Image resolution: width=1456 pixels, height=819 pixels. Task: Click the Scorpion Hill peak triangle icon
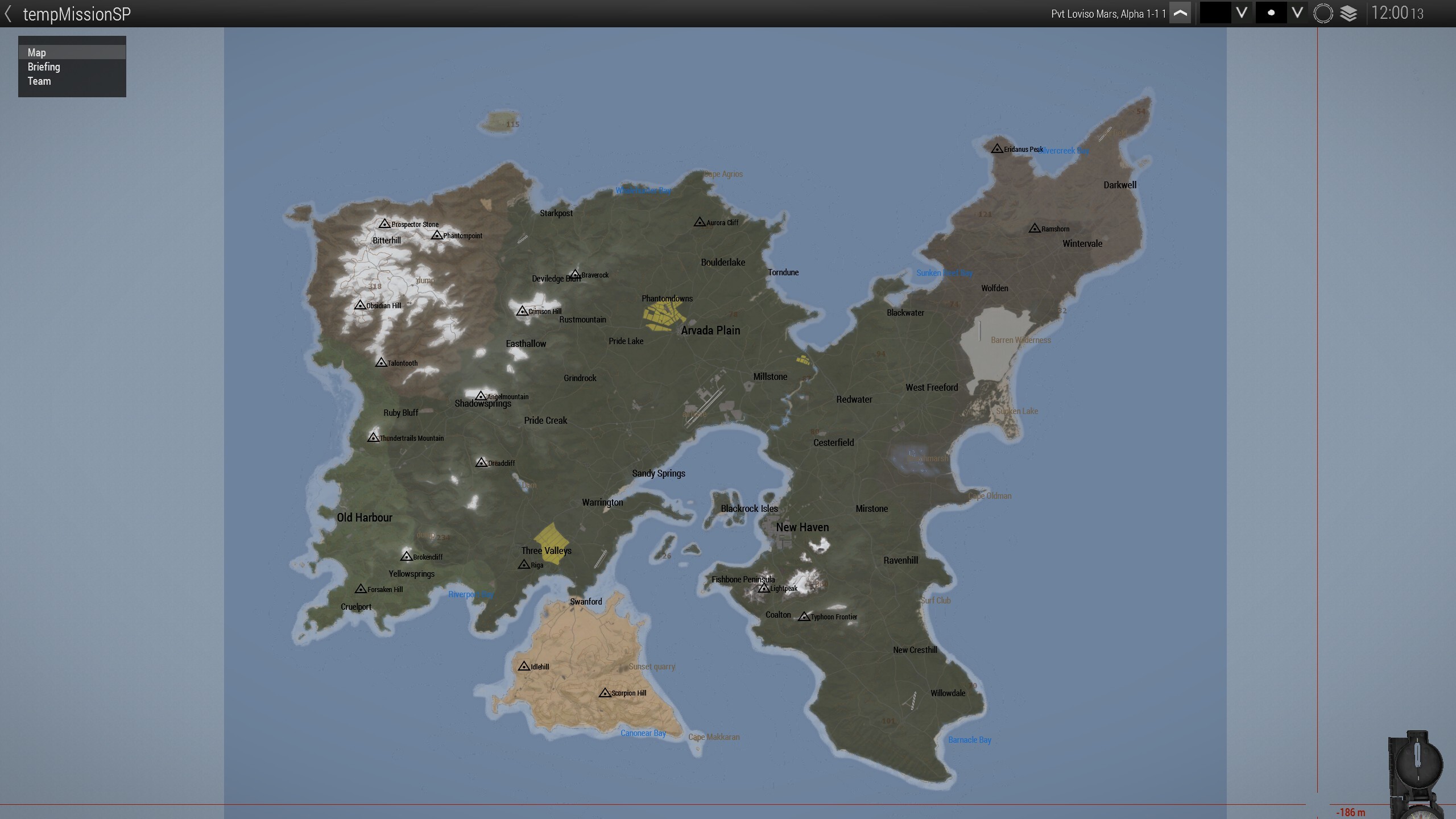[x=605, y=693]
